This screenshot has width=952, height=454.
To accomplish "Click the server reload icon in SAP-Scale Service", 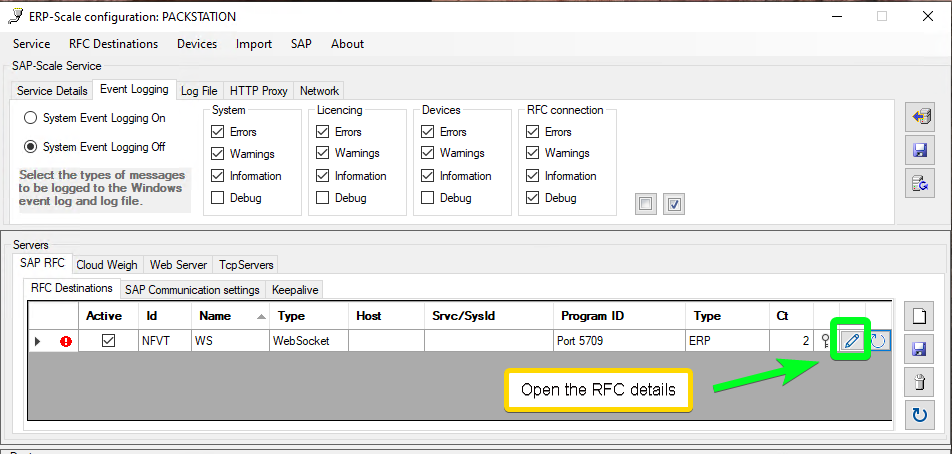I will click(919, 183).
